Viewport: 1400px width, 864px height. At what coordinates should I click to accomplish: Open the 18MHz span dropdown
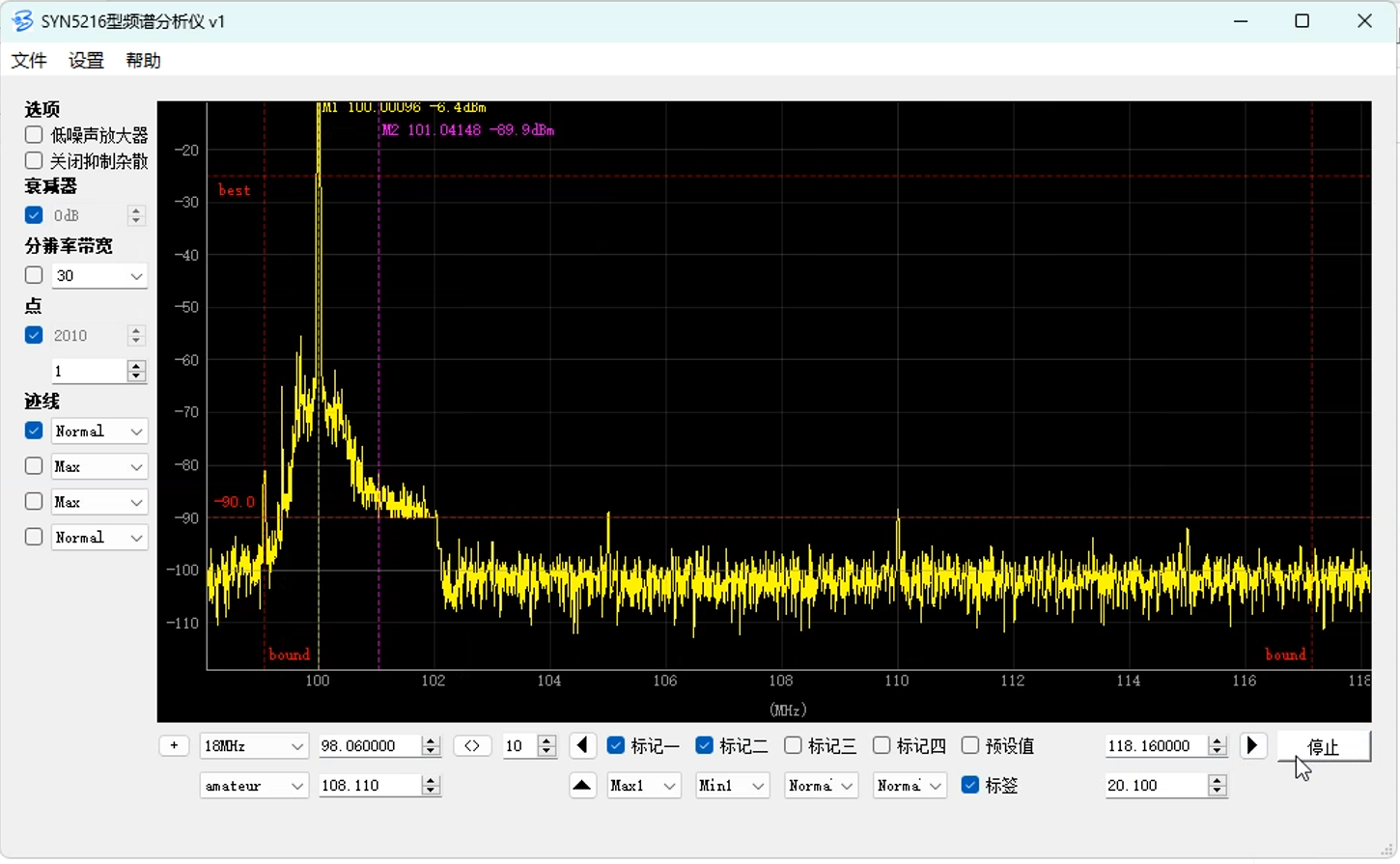point(254,745)
